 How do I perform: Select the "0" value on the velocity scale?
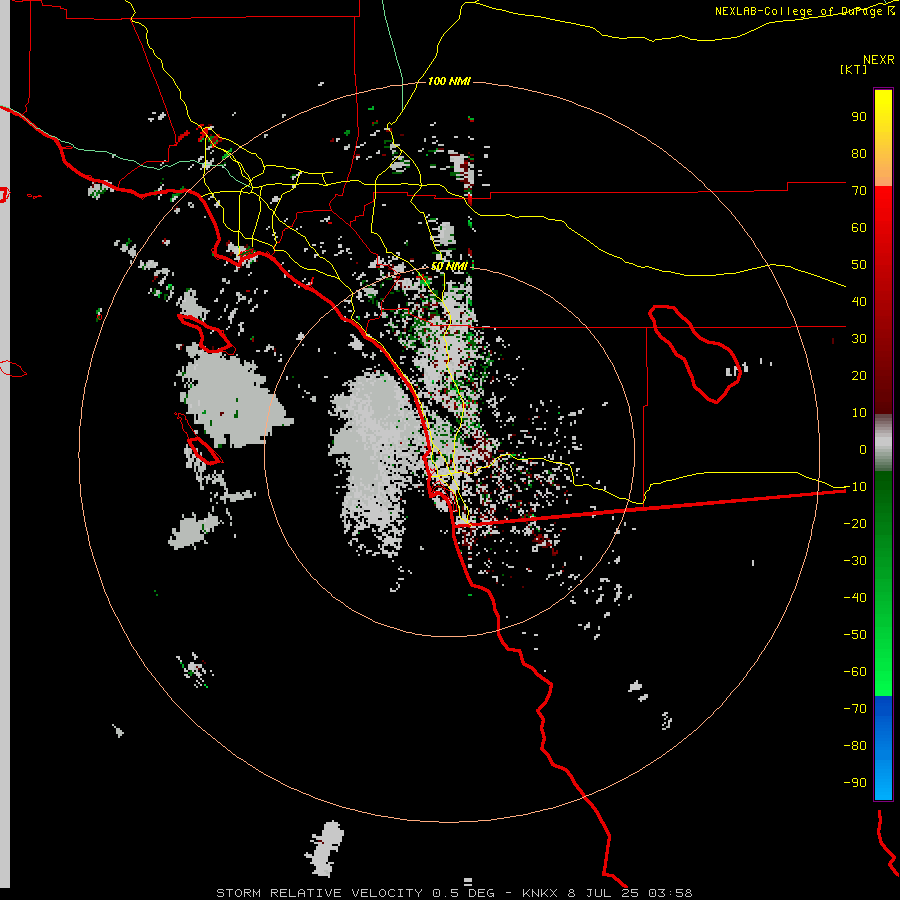click(x=863, y=449)
